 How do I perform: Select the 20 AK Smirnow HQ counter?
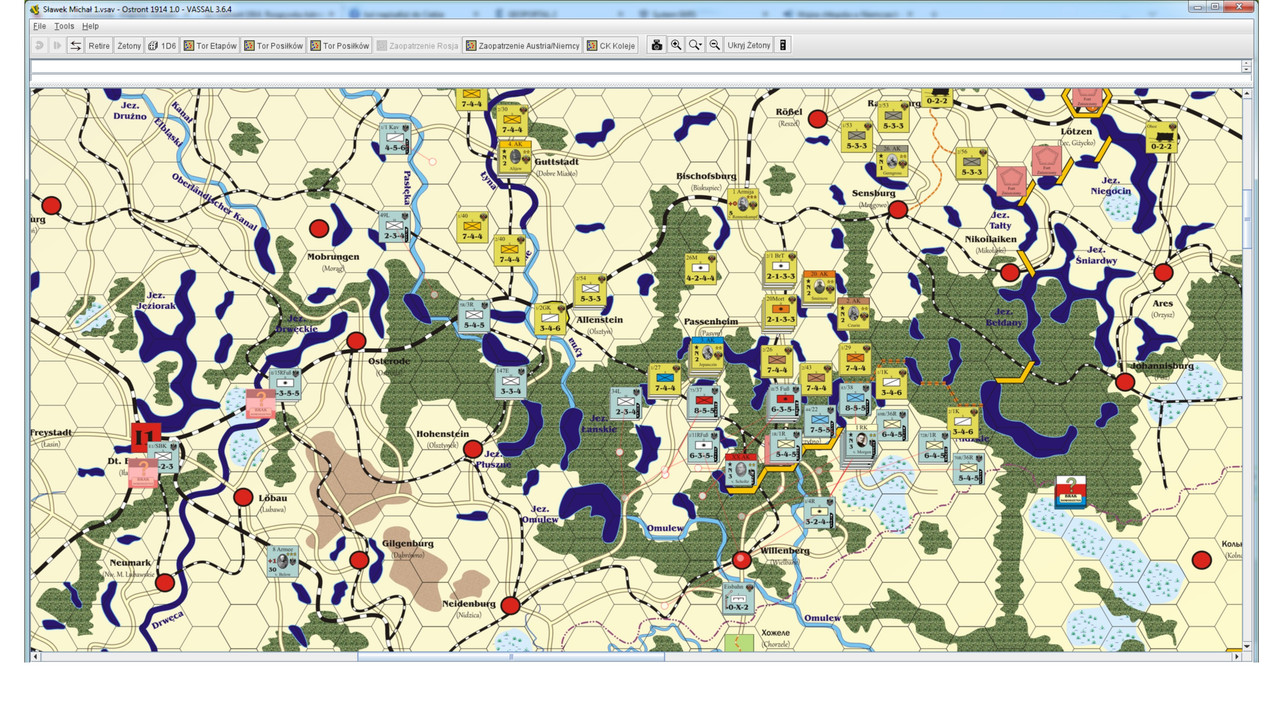pyautogui.click(x=818, y=287)
